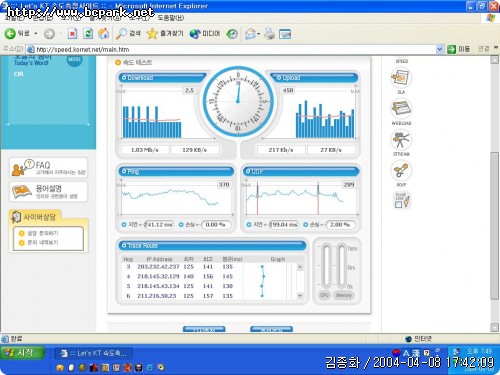
Task: Open the FAQ link in left sidebar
Action: [49, 168]
